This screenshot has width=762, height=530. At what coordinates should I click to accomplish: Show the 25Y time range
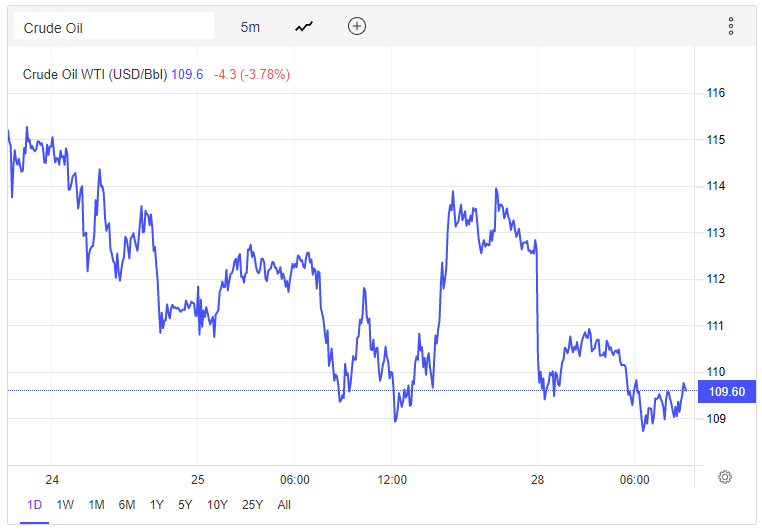(x=252, y=505)
